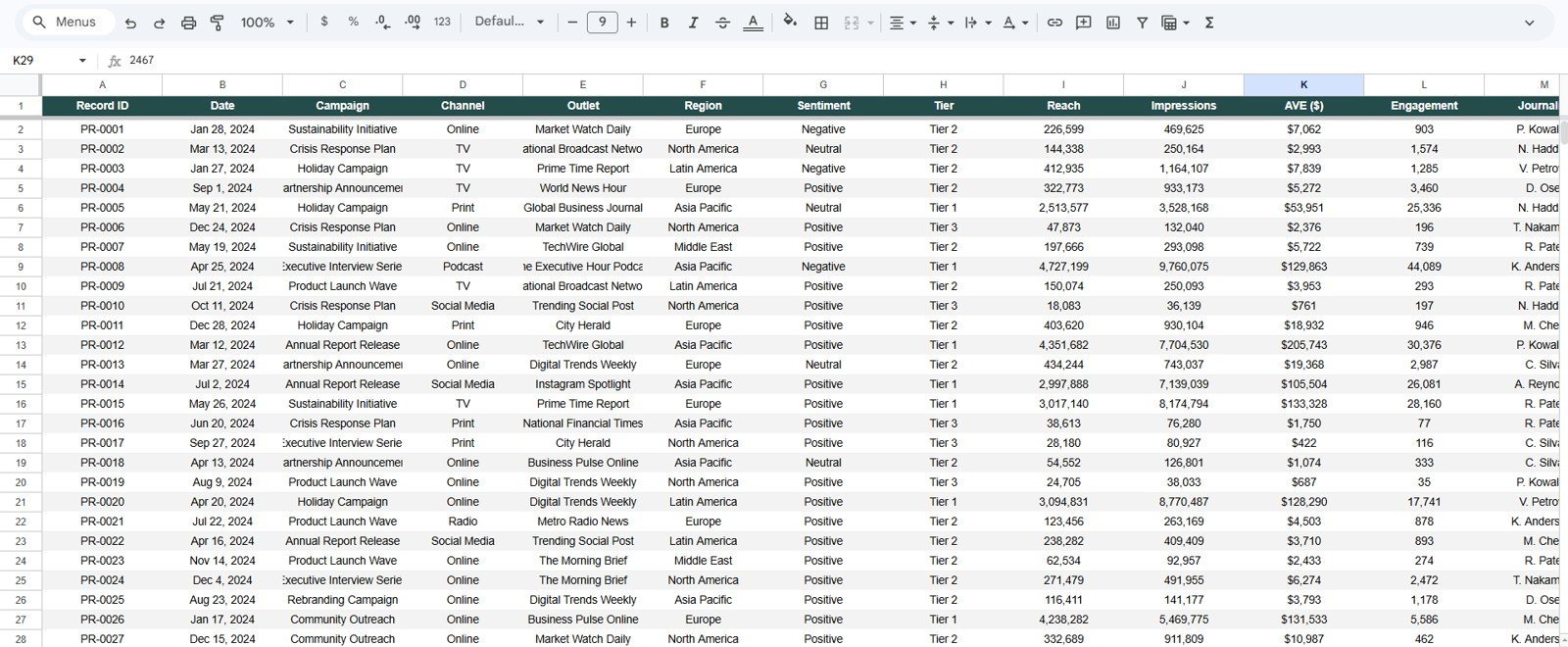Screen dimensions: 1568x647
Task: Increase decimal places
Action: pyautogui.click(x=413, y=22)
